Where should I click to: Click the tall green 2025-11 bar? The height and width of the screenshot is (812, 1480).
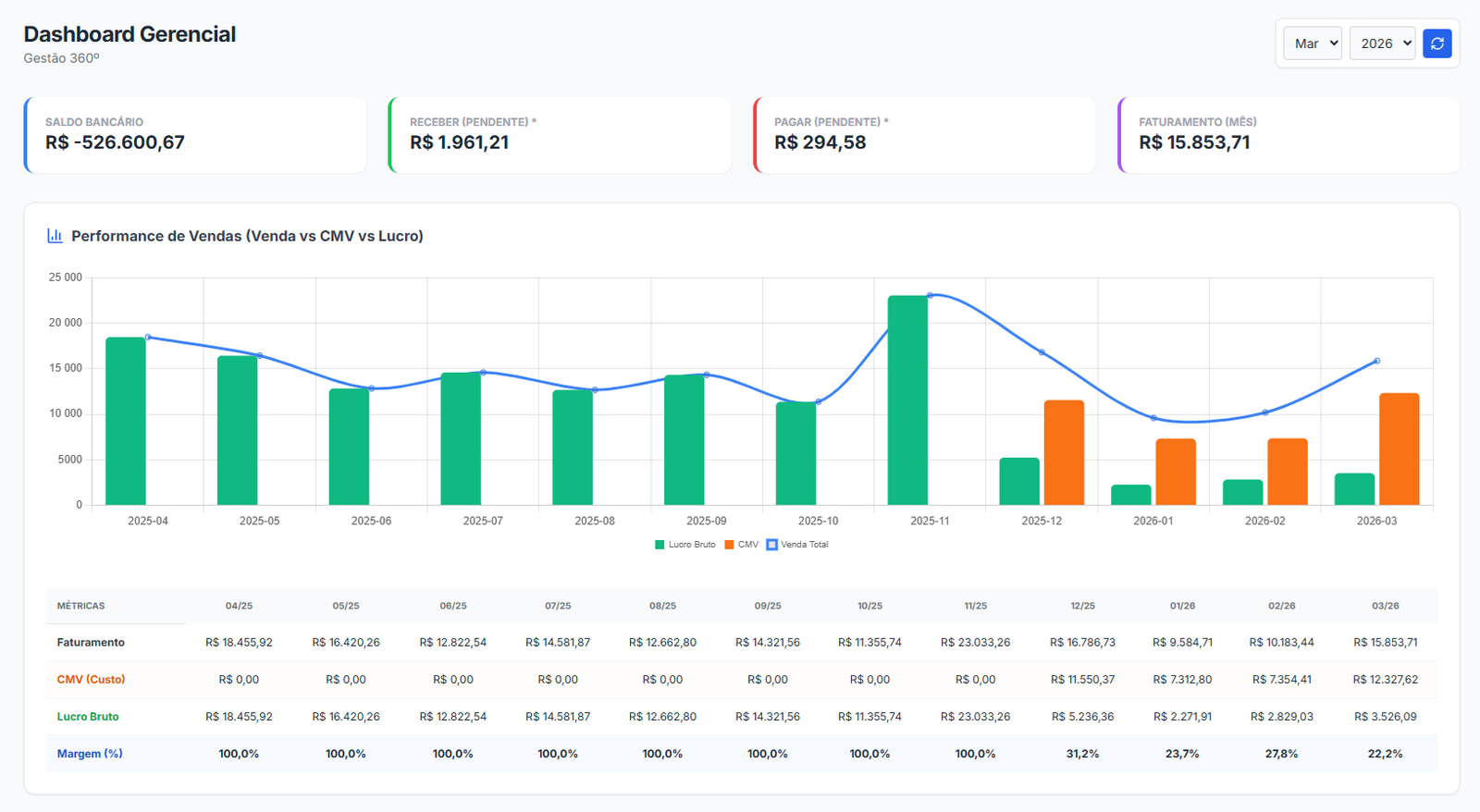pos(907,400)
